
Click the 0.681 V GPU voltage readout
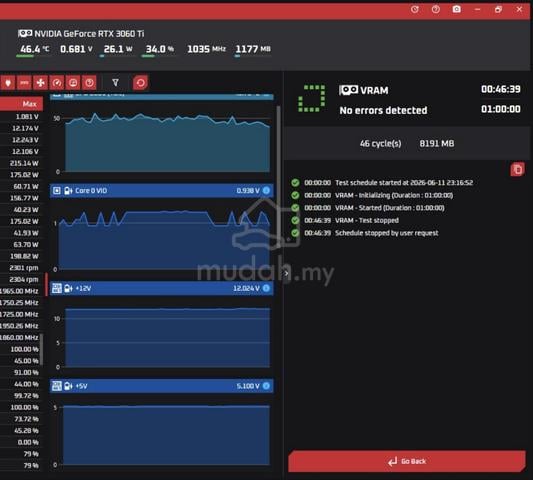[76, 49]
